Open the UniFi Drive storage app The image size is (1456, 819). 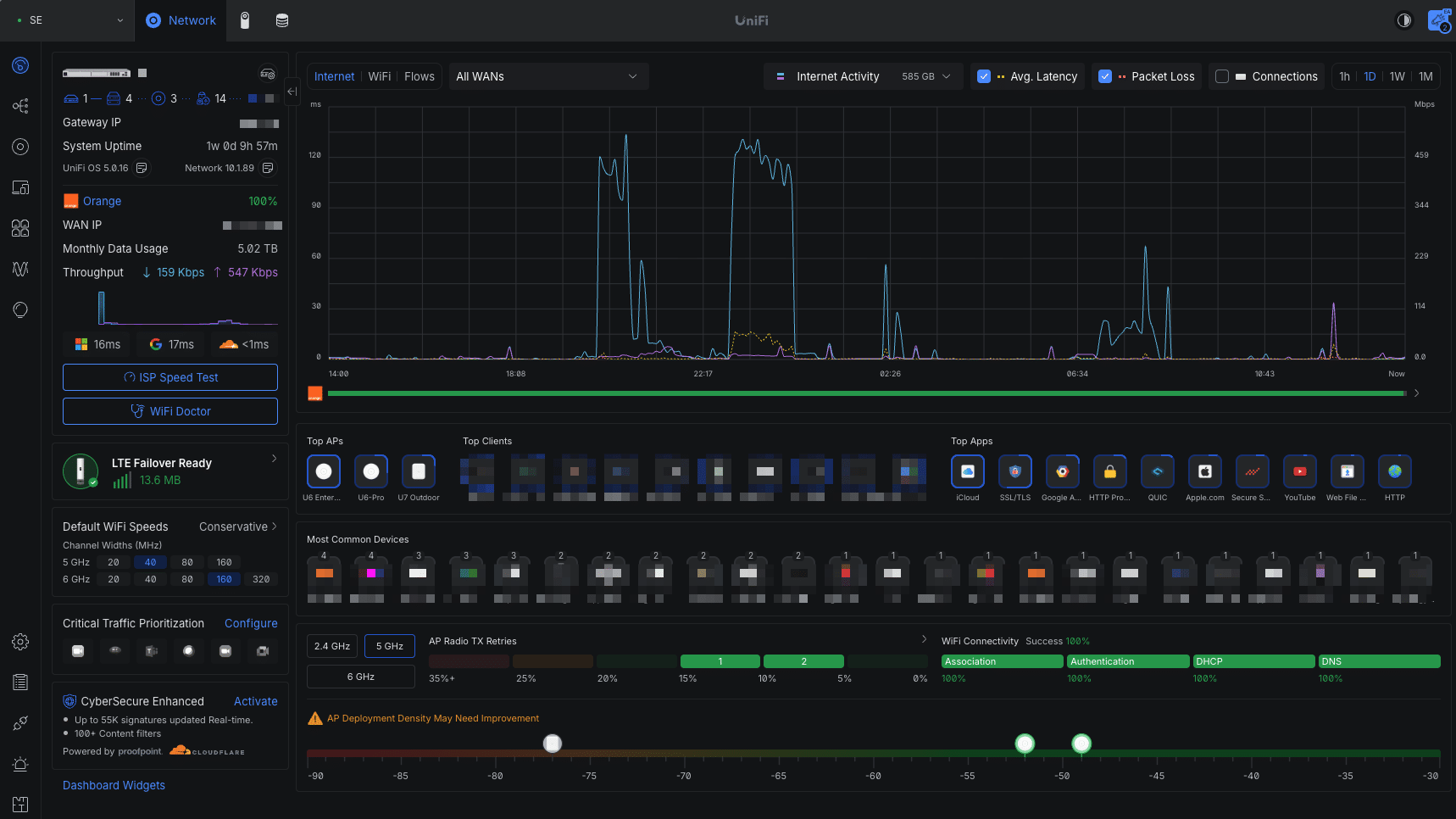pos(281,19)
